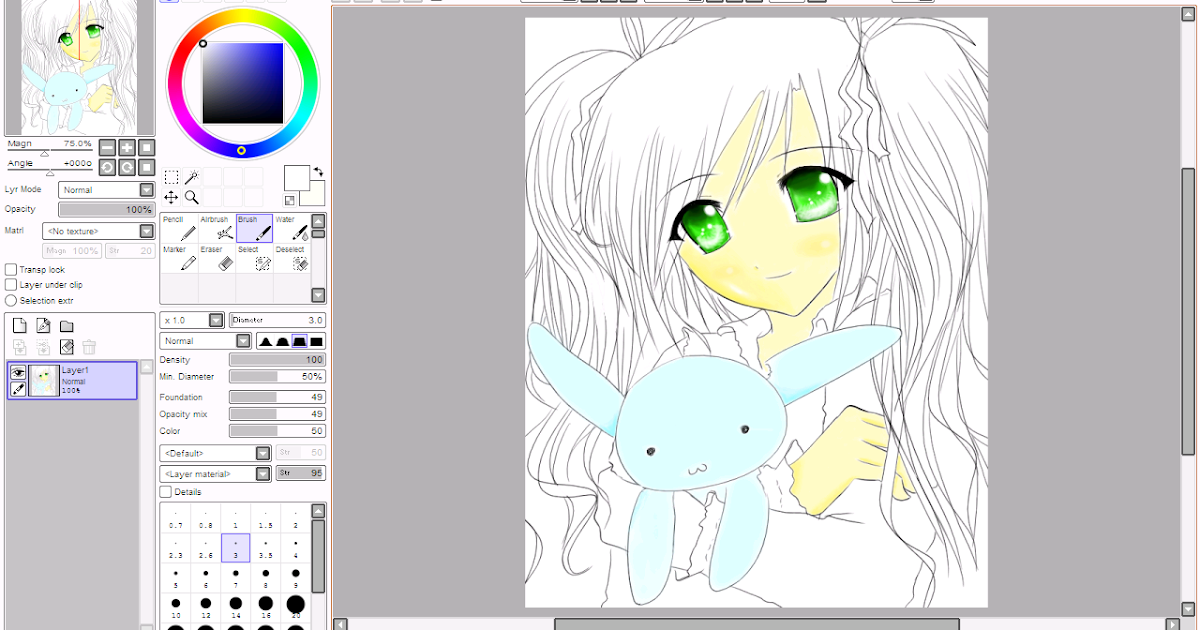Choose the 10 brush size preset
Image resolution: width=1200 pixels, height=630 pixels.
(175, 607)
